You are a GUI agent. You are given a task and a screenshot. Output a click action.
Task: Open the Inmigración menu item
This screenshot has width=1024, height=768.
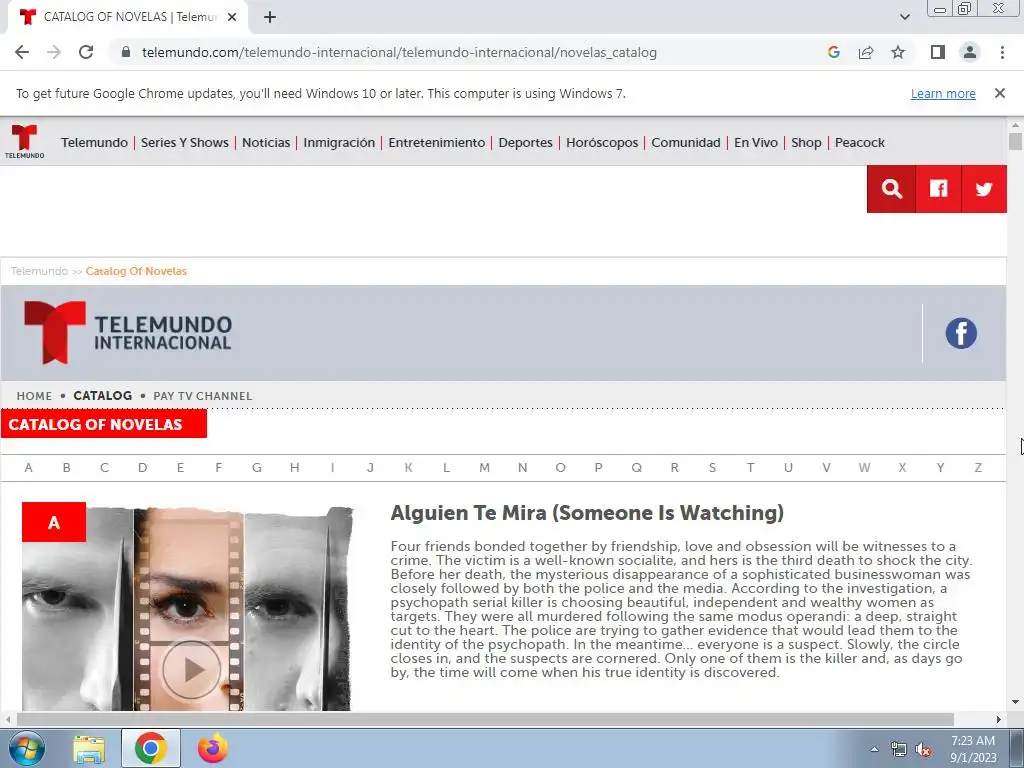339,142
